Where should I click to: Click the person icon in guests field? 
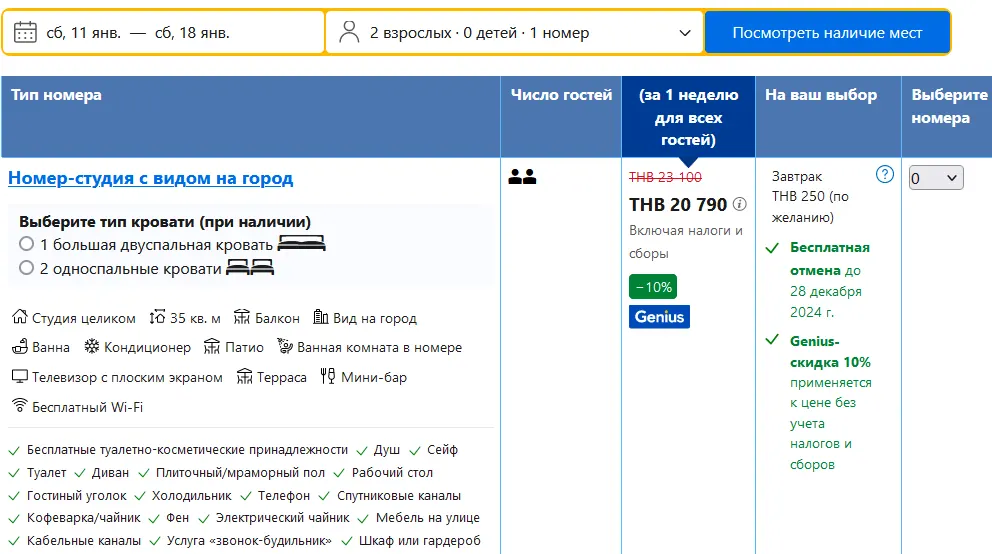[349, 32]
